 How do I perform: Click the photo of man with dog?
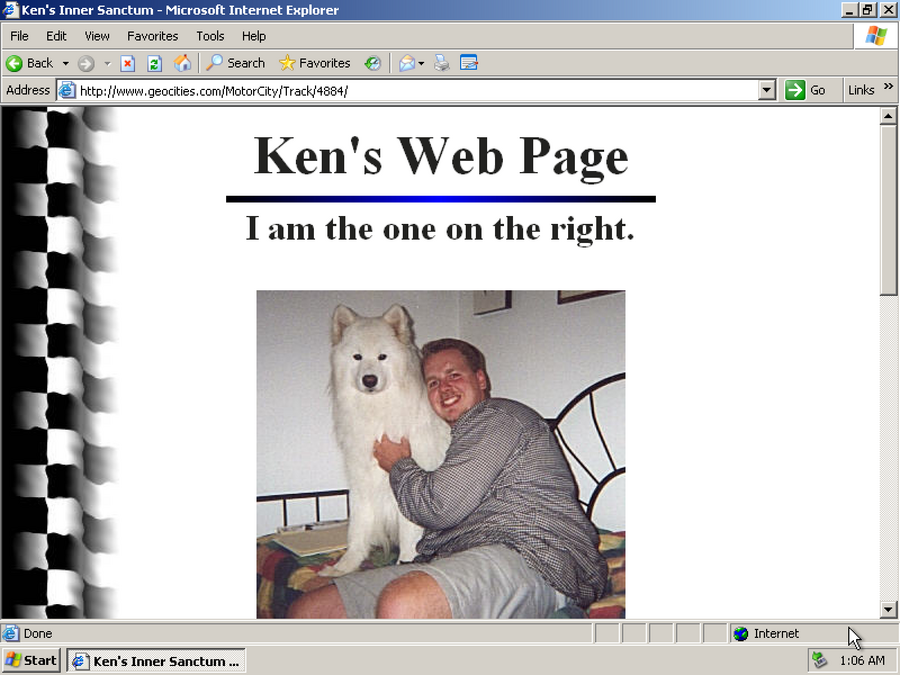pyautogui.click(x=441, y=454)
